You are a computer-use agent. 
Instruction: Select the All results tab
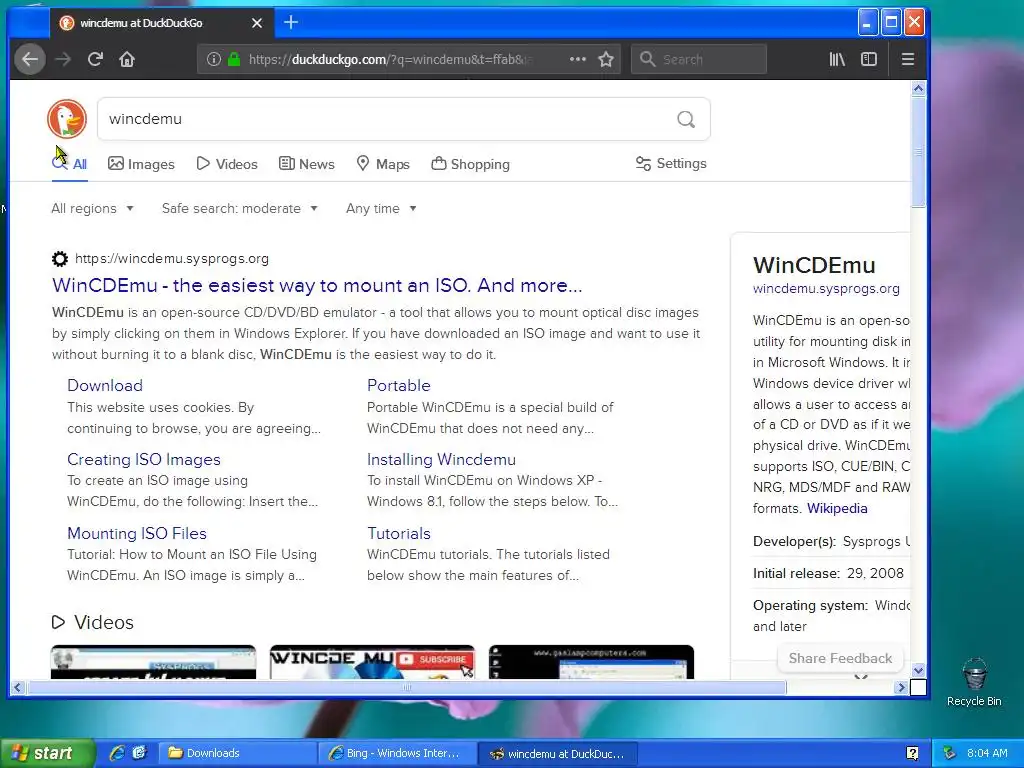69,164
